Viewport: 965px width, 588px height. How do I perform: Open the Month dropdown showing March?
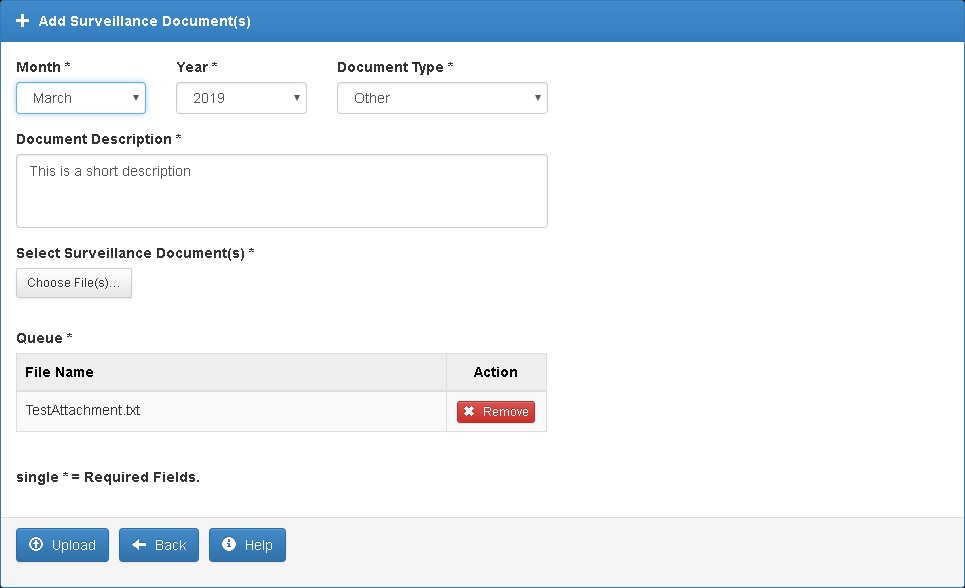[x=81, y=98]
